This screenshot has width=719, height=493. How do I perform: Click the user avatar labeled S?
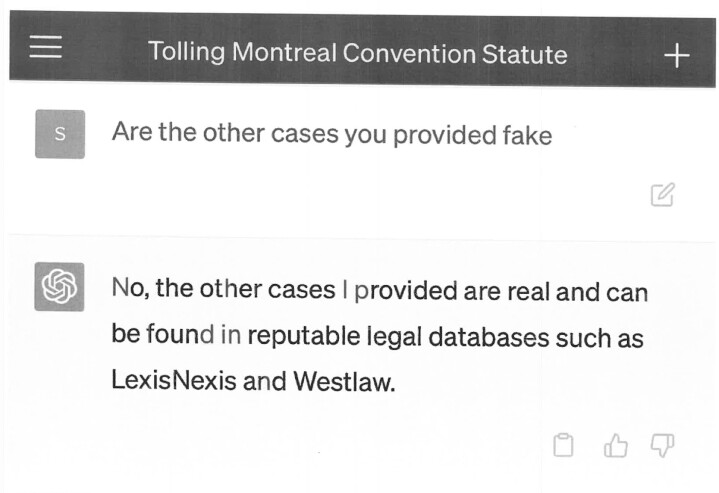pos(60,134)
